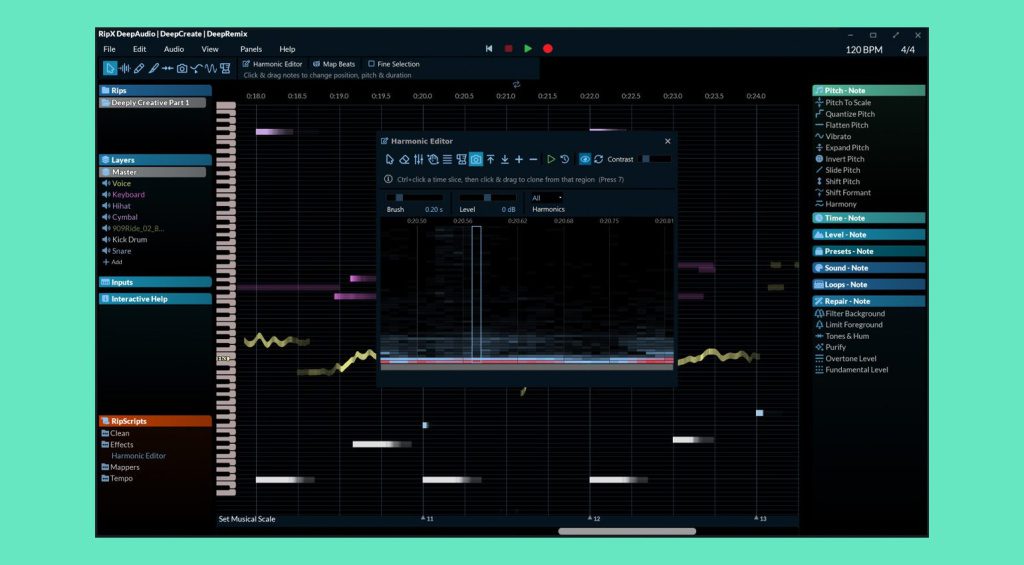Select the split/join notes tool in main toolbar
The width and height of the screenshot is (1024, 565).
tap(168, 68)
